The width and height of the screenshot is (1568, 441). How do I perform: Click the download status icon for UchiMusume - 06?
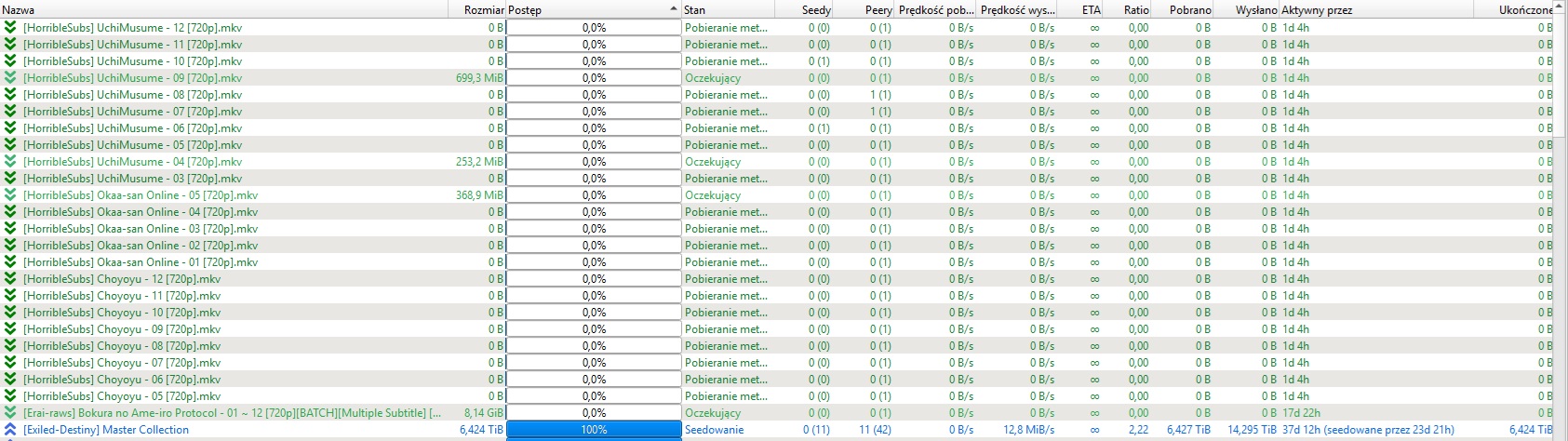click(10, 128)
